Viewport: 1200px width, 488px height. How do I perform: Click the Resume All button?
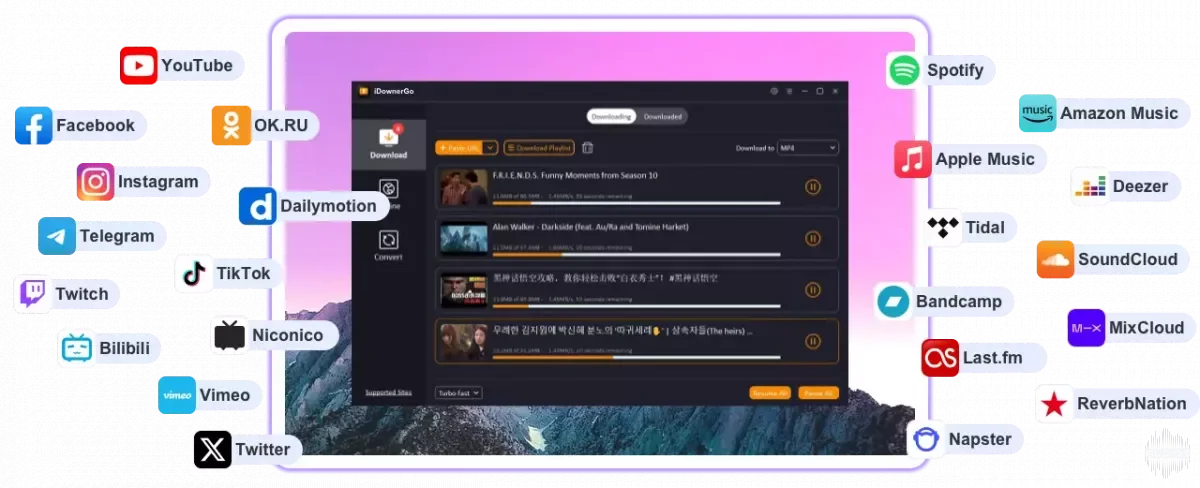[770, 393]
